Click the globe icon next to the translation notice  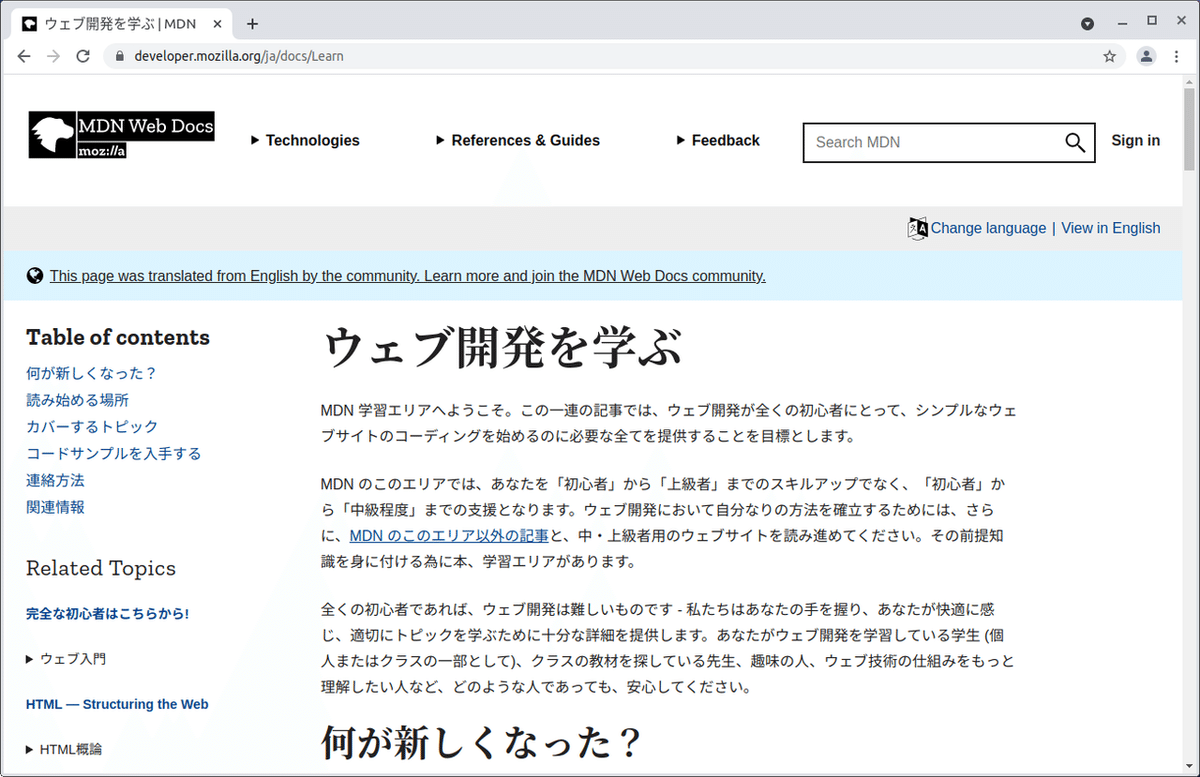(35, 275)
